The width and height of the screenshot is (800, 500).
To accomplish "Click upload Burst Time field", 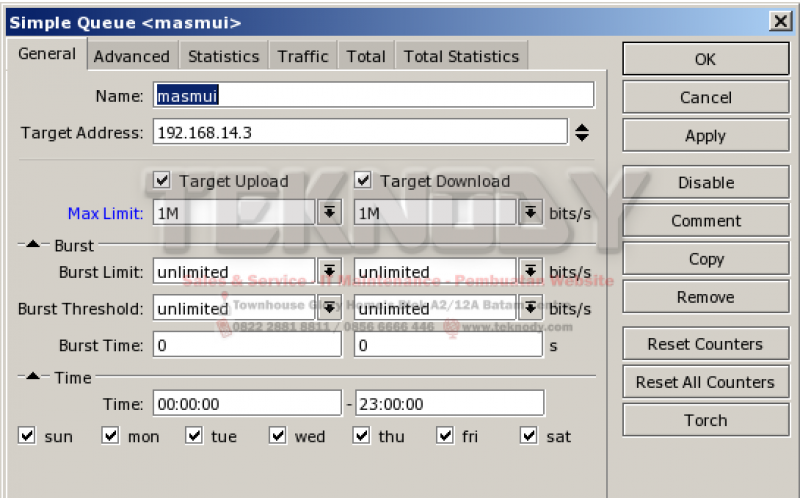I will point(247,345).
